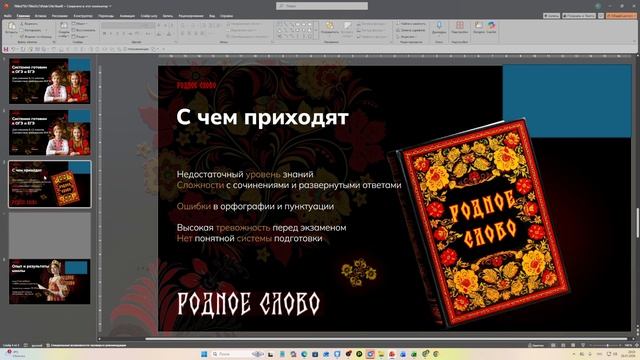The height and width of the screenshot is (360, 640).
Task: Click Найти in the editing group
Action: [411, 24]
